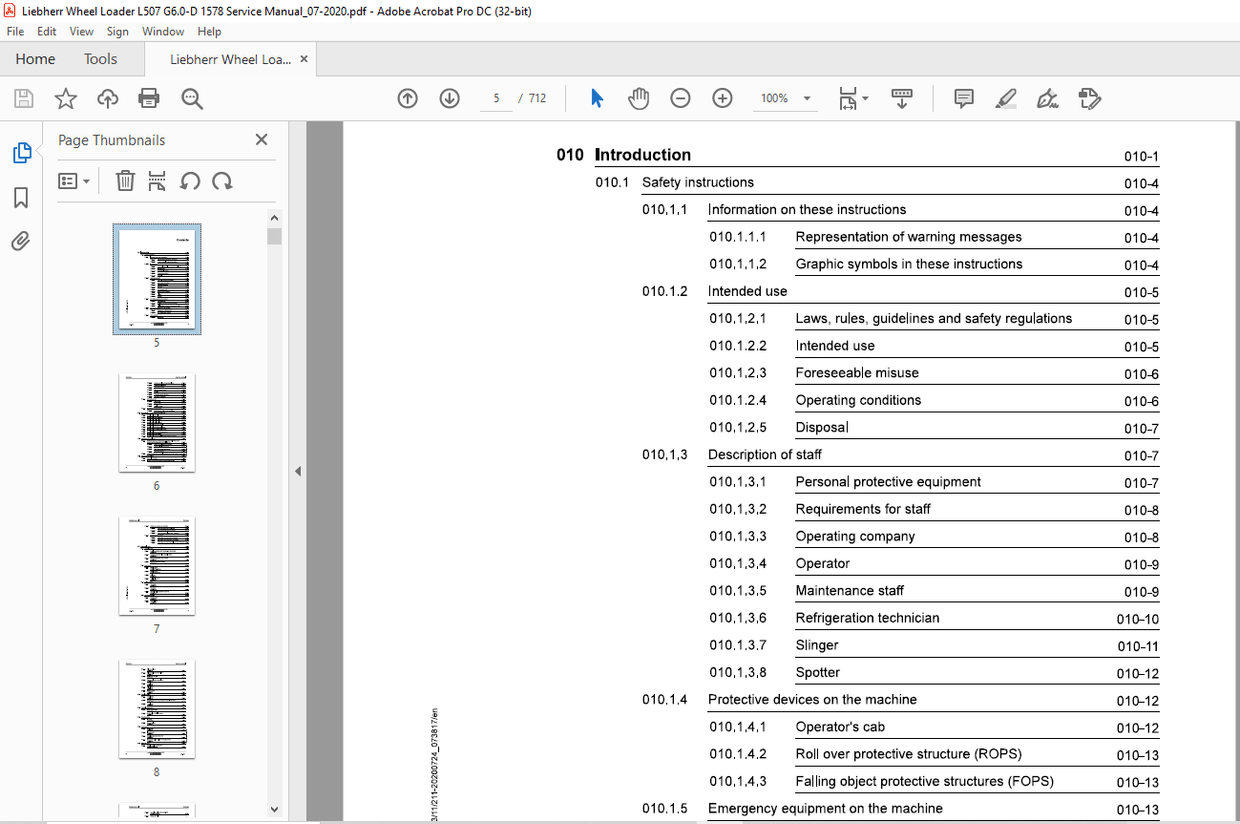Switch to the Hand tool

coord(639,98)
